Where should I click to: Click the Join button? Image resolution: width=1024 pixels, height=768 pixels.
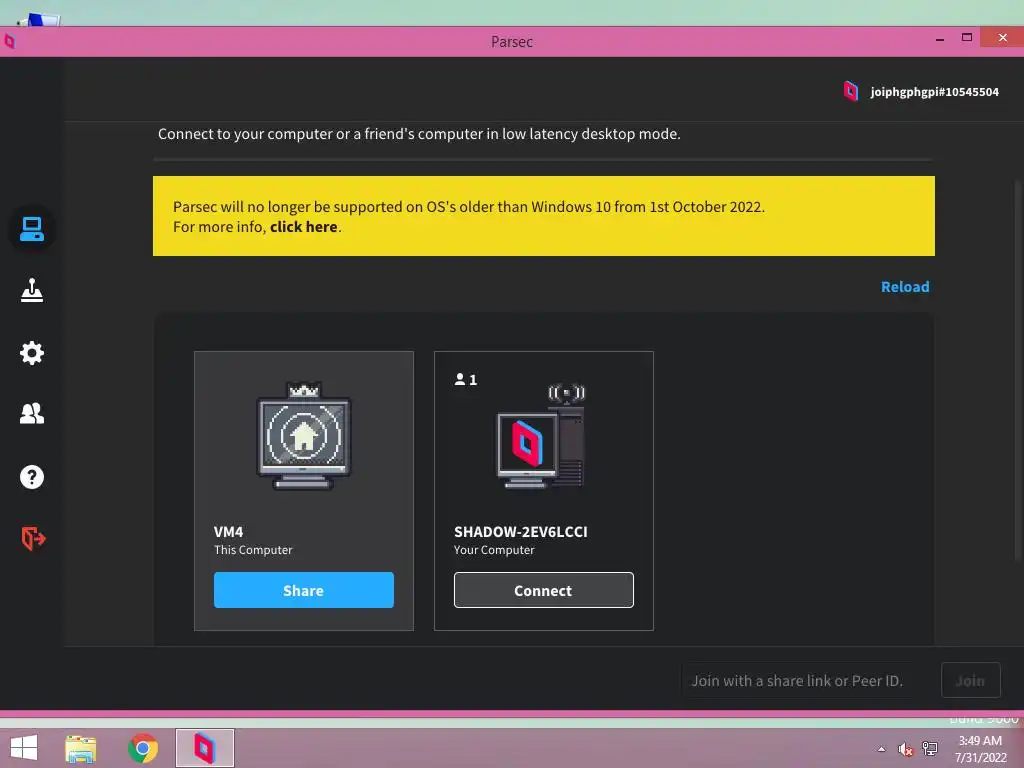point(970,680)
